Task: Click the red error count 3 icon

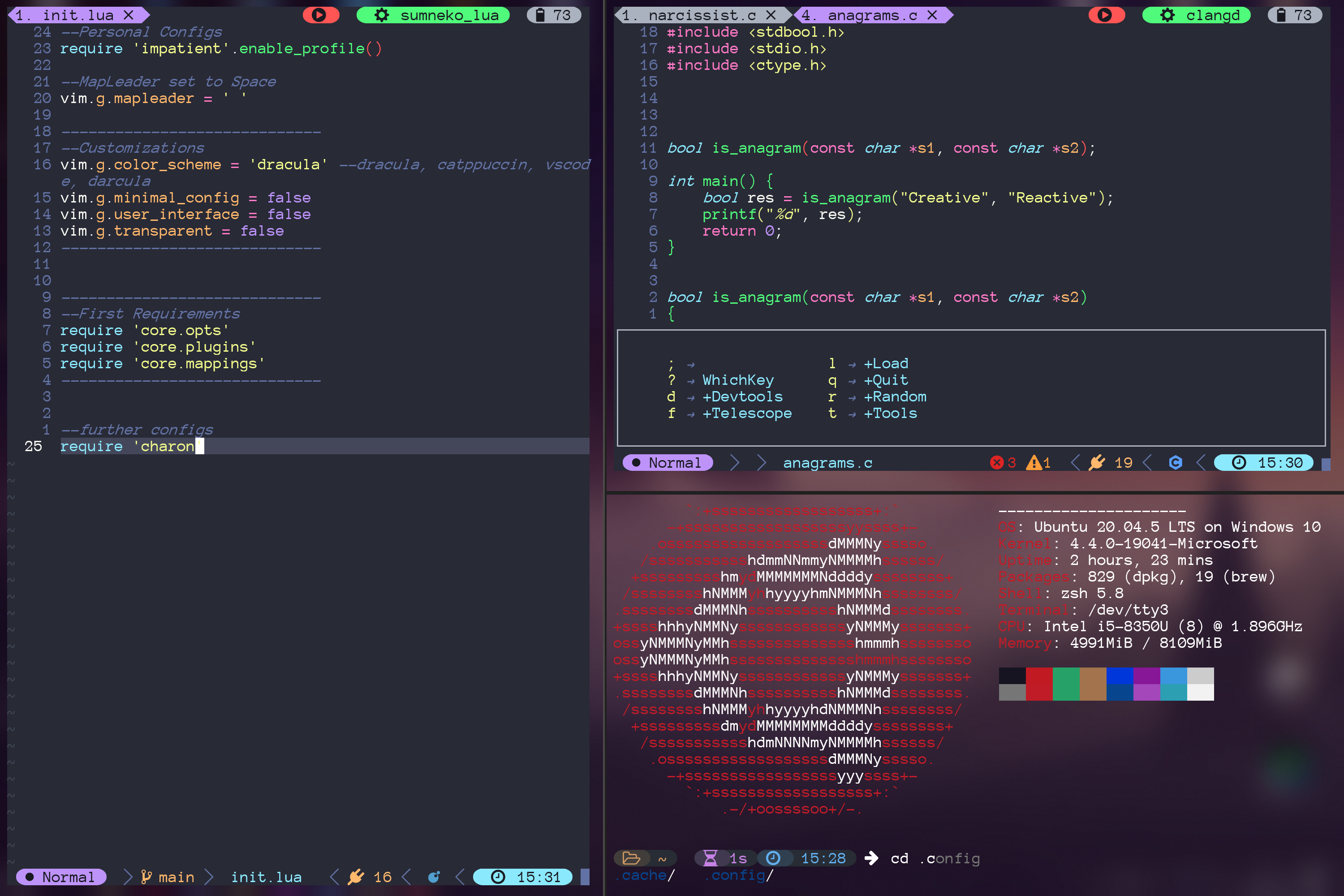Action: 996,462
